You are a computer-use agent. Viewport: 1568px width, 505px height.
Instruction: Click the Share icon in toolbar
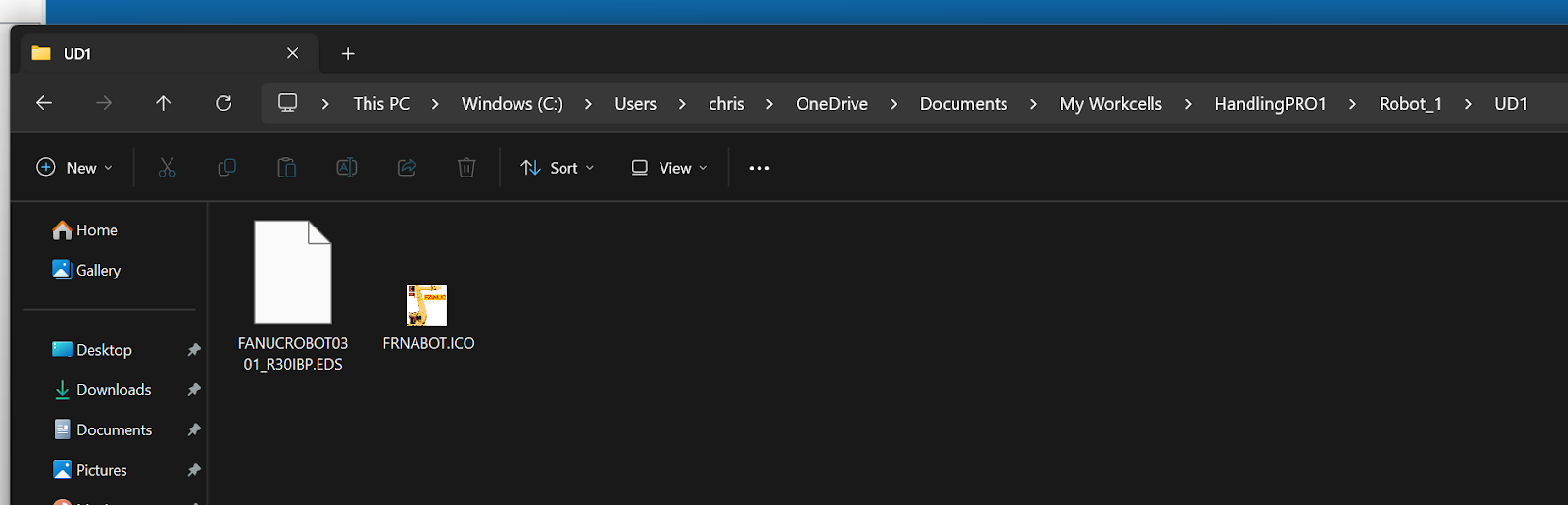[x=407, y=168]
